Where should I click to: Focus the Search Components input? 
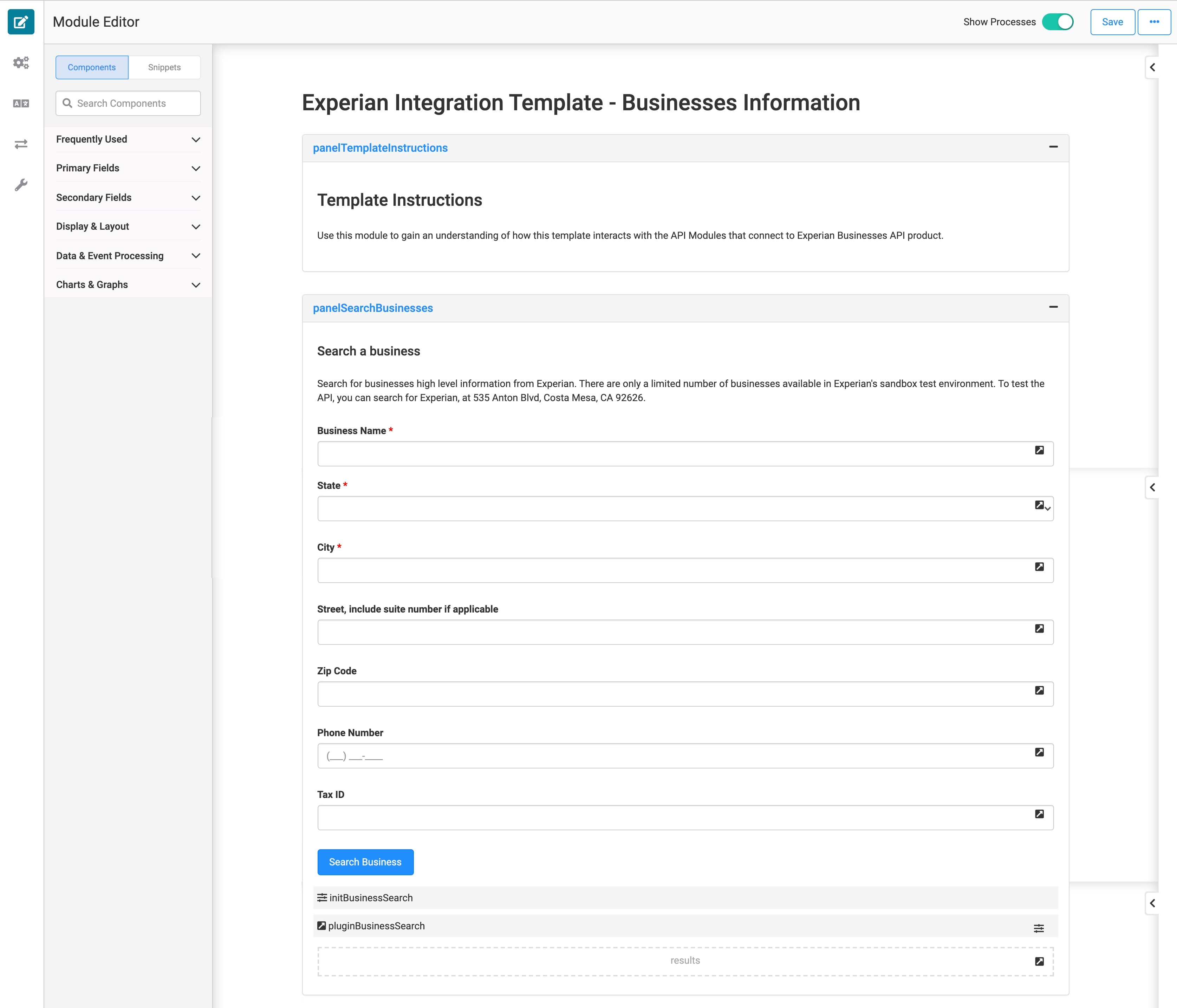pos(128,103)
